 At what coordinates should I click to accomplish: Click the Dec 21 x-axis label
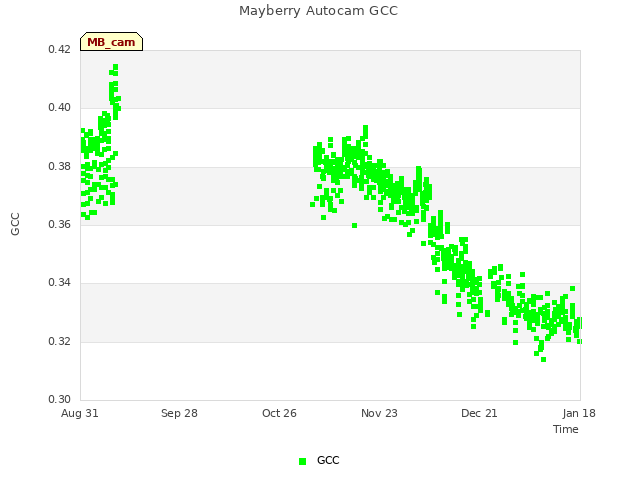pos(479,413)
